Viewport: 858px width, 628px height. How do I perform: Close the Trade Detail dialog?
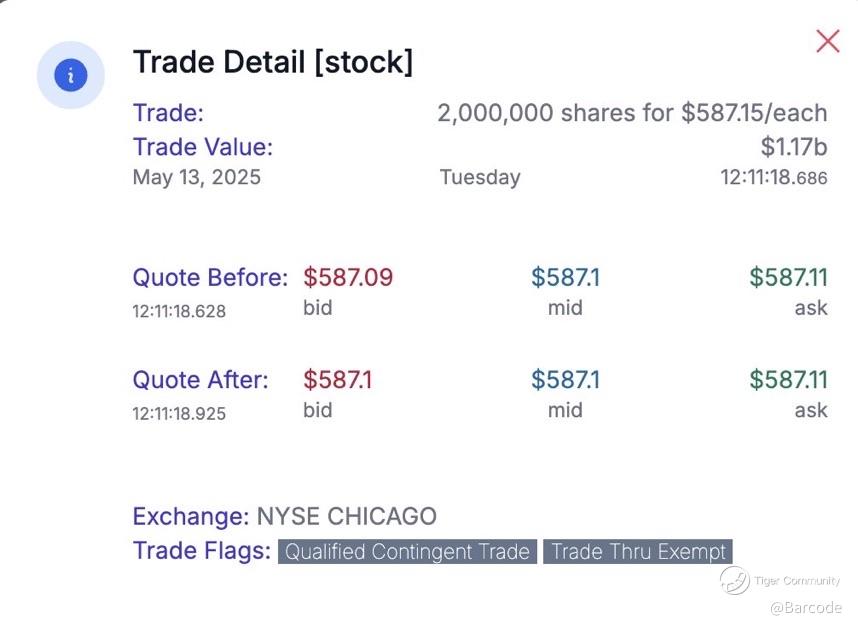[x=827, y=41]
